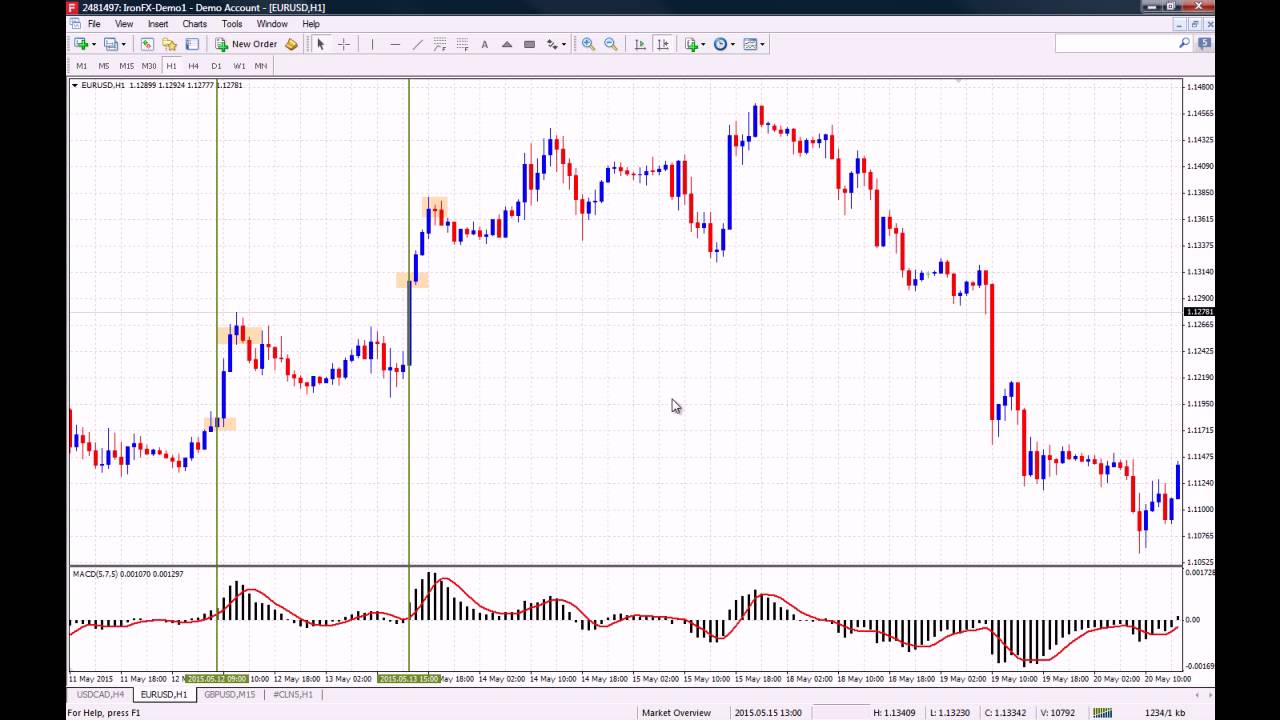Select the H1 timeframe button

[x=171, y=66]
